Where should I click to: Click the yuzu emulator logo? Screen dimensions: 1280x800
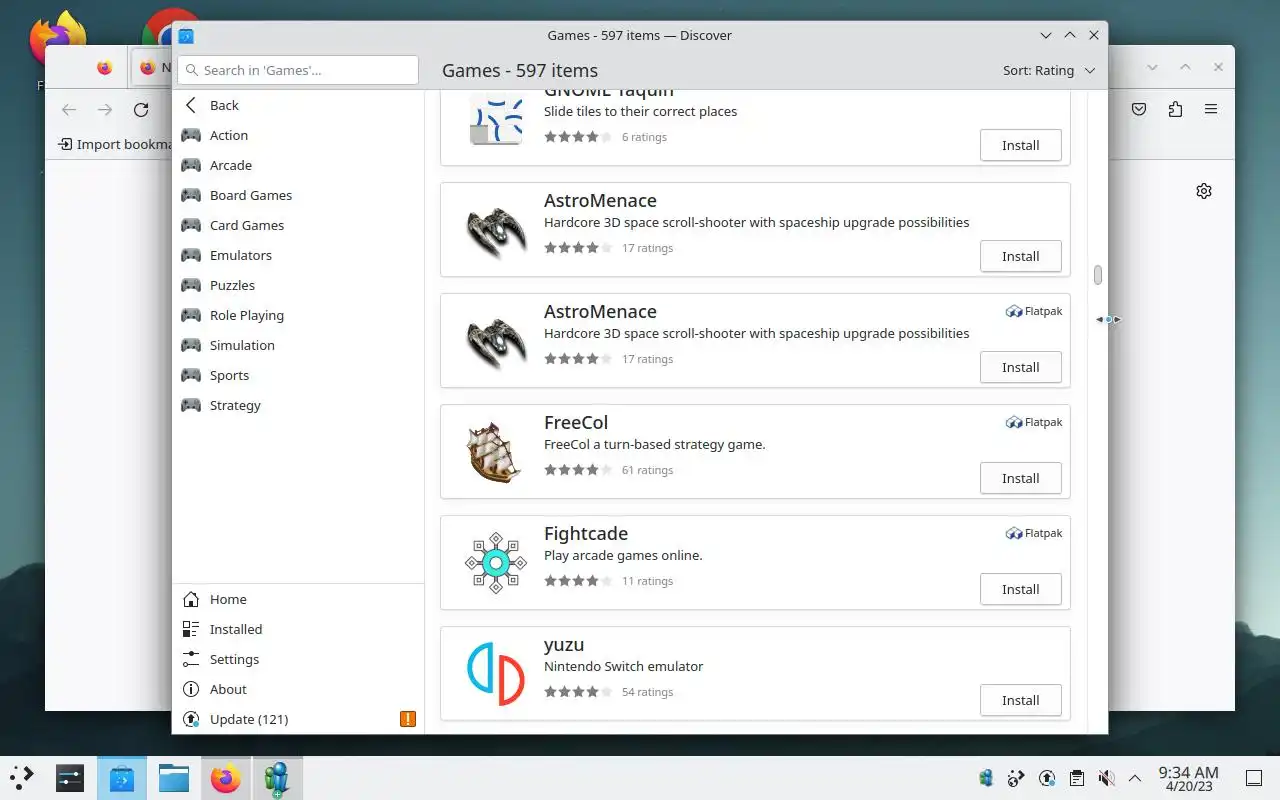[x=496, y=674]
